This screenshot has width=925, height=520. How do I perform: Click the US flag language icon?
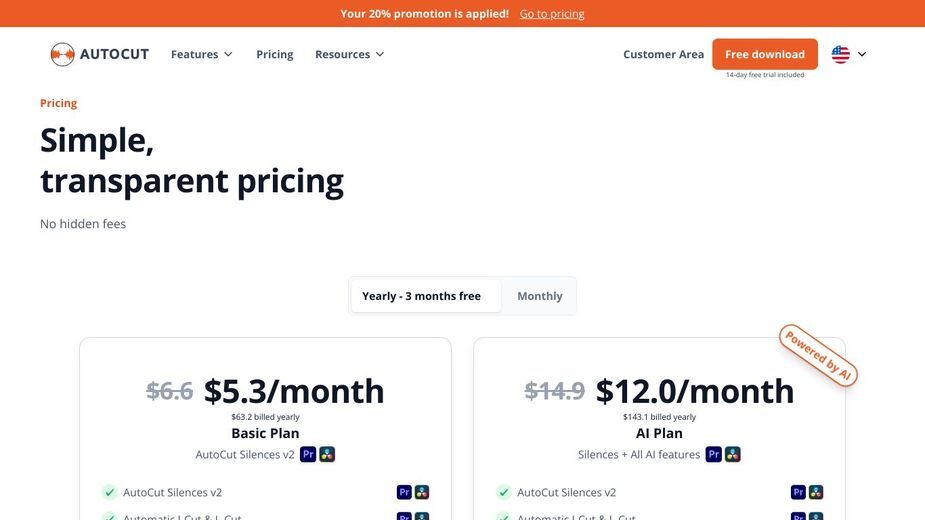pyautogui.click(x=841, y=54)
